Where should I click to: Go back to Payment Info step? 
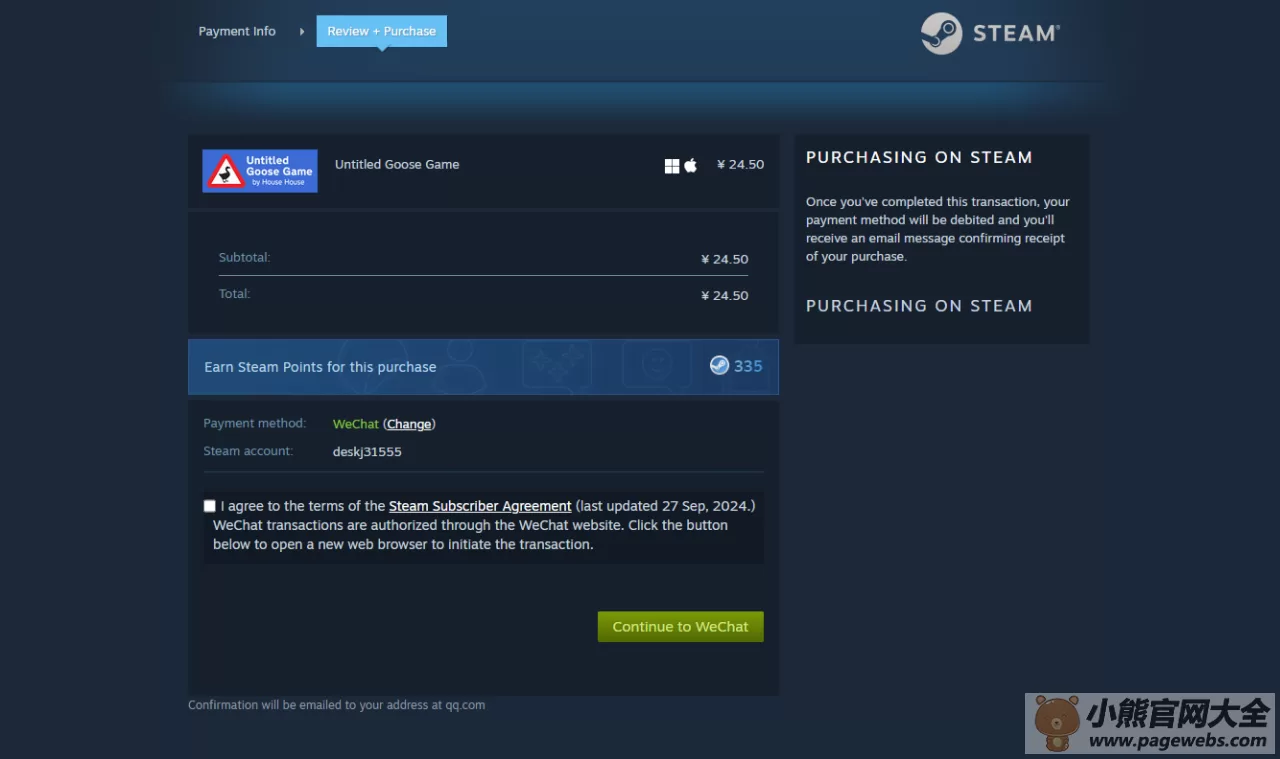[237, 31]
